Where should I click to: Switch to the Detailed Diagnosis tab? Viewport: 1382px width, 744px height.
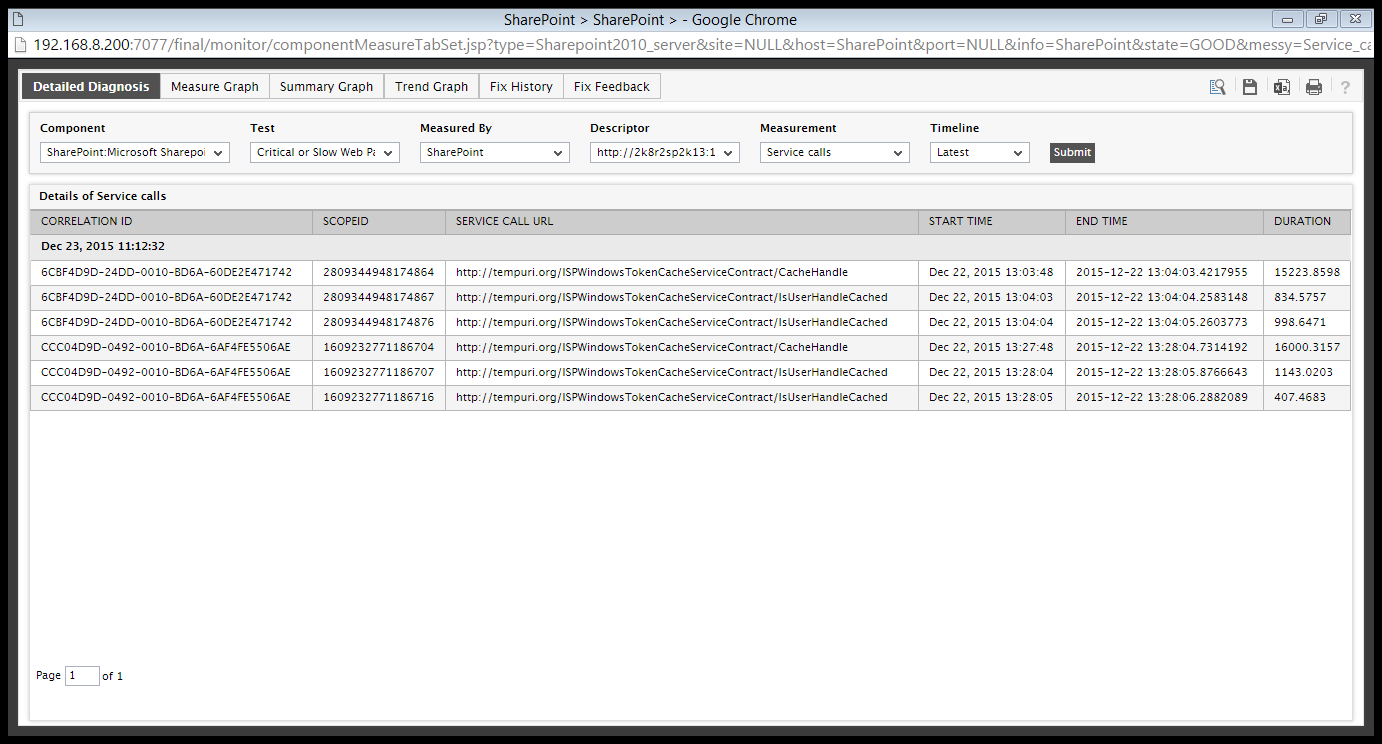pyautogui.click(x=91, y=87)
